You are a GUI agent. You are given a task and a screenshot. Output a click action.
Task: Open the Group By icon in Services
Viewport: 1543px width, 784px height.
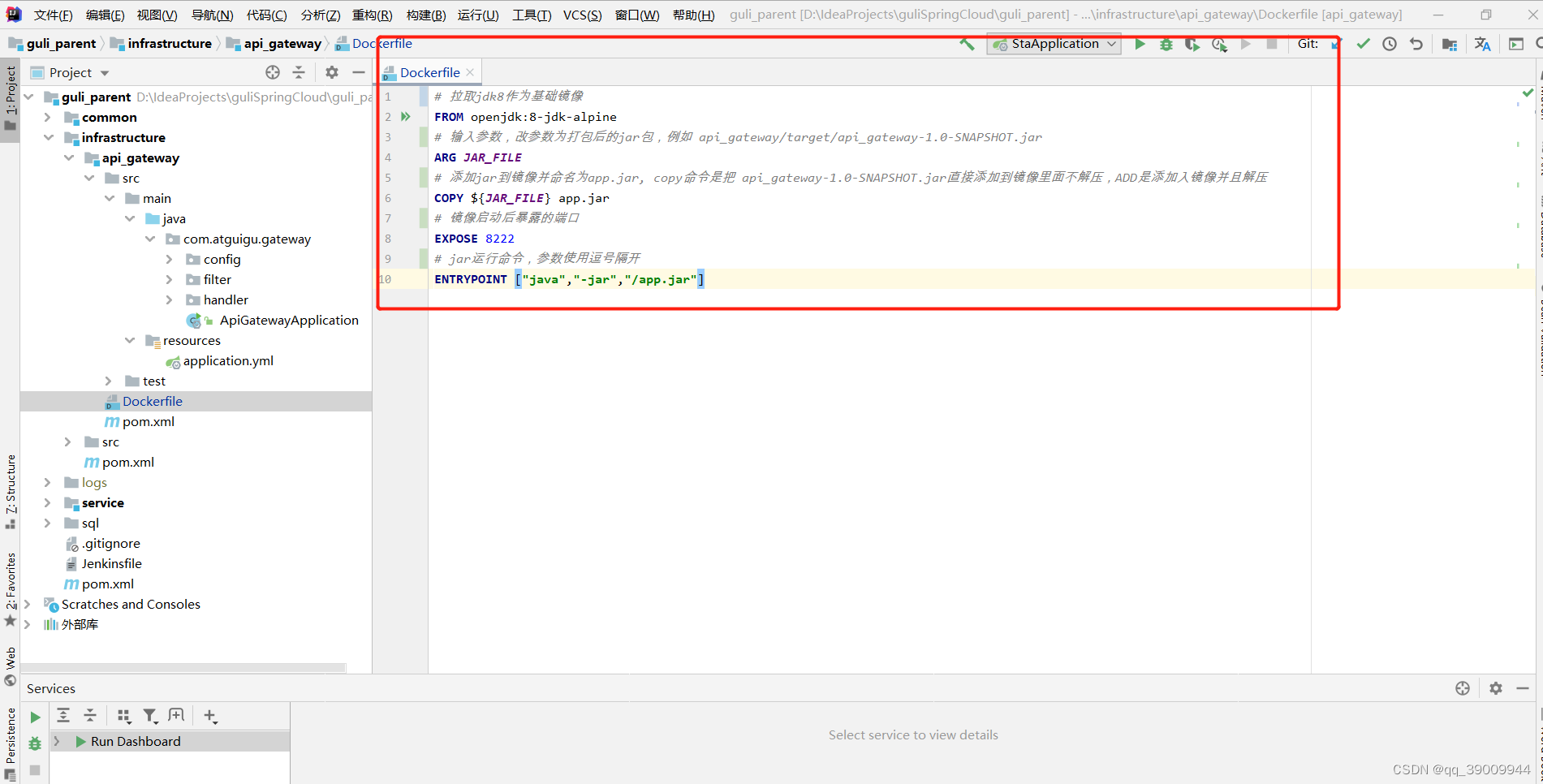click(x=123, y=716)
